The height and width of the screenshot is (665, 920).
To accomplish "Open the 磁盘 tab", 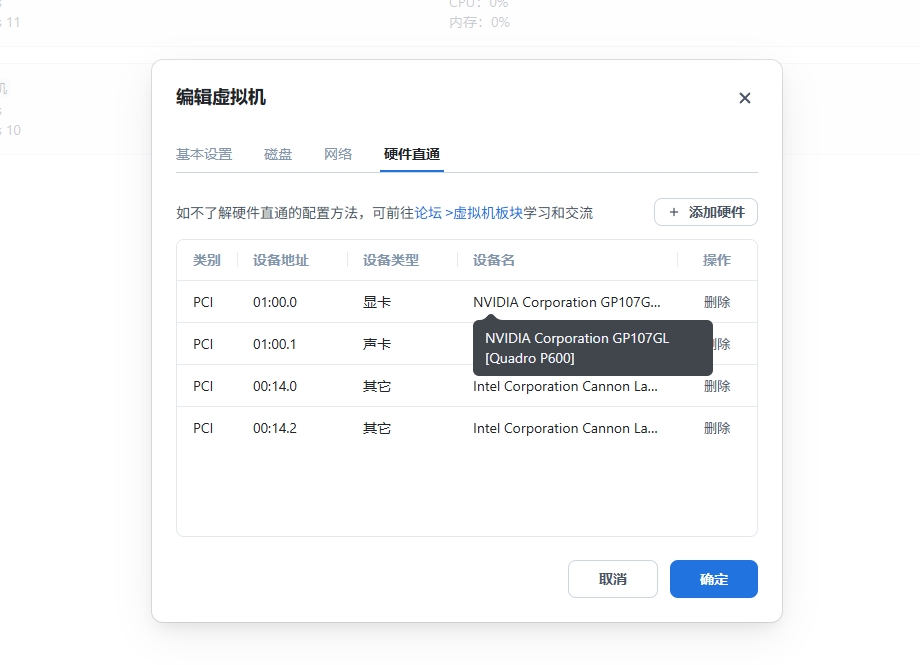I will tap(278, 154).
